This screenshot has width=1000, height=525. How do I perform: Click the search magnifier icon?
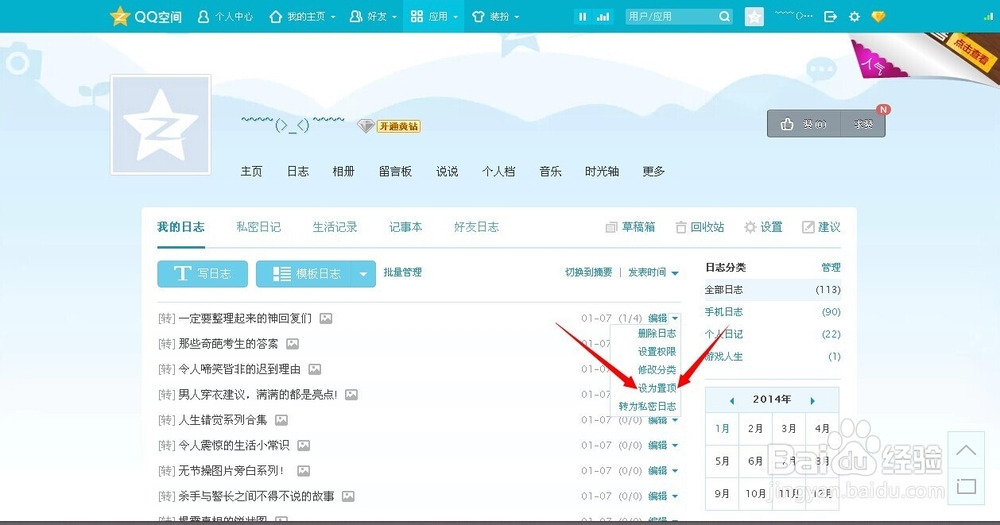click(x=724, y=17)
